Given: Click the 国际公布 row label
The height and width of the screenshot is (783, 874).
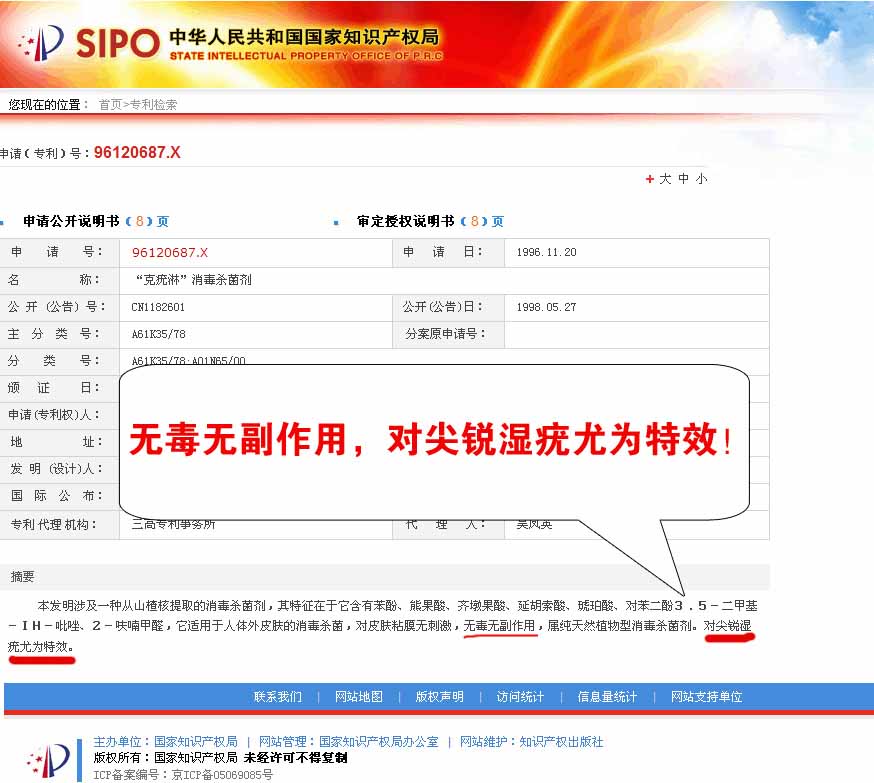Looking at the screenshot, I should pyautogui.click(x=56, y=495).
